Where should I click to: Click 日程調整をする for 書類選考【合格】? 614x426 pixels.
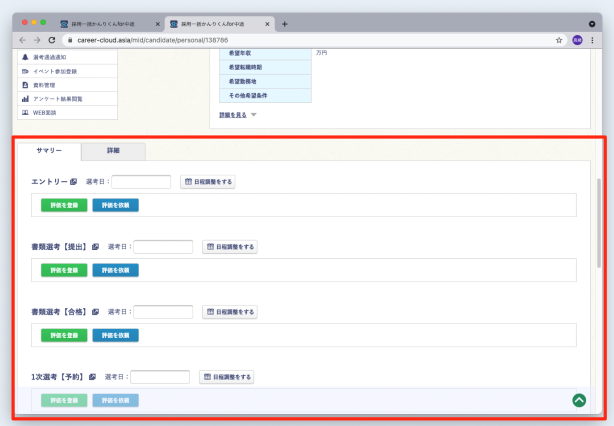pos(229,312)
